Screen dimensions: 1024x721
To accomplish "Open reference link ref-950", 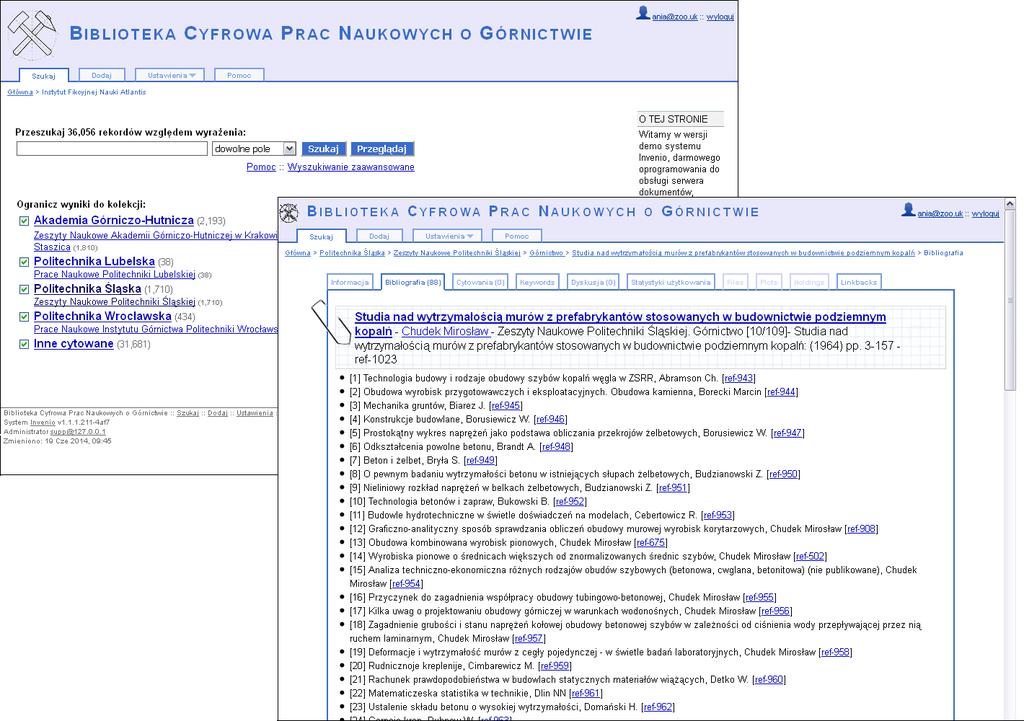I will point(783,474).
